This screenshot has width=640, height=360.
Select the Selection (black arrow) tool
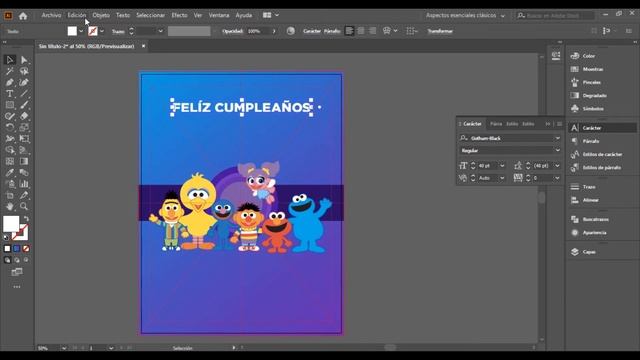[x=10, y=60]
